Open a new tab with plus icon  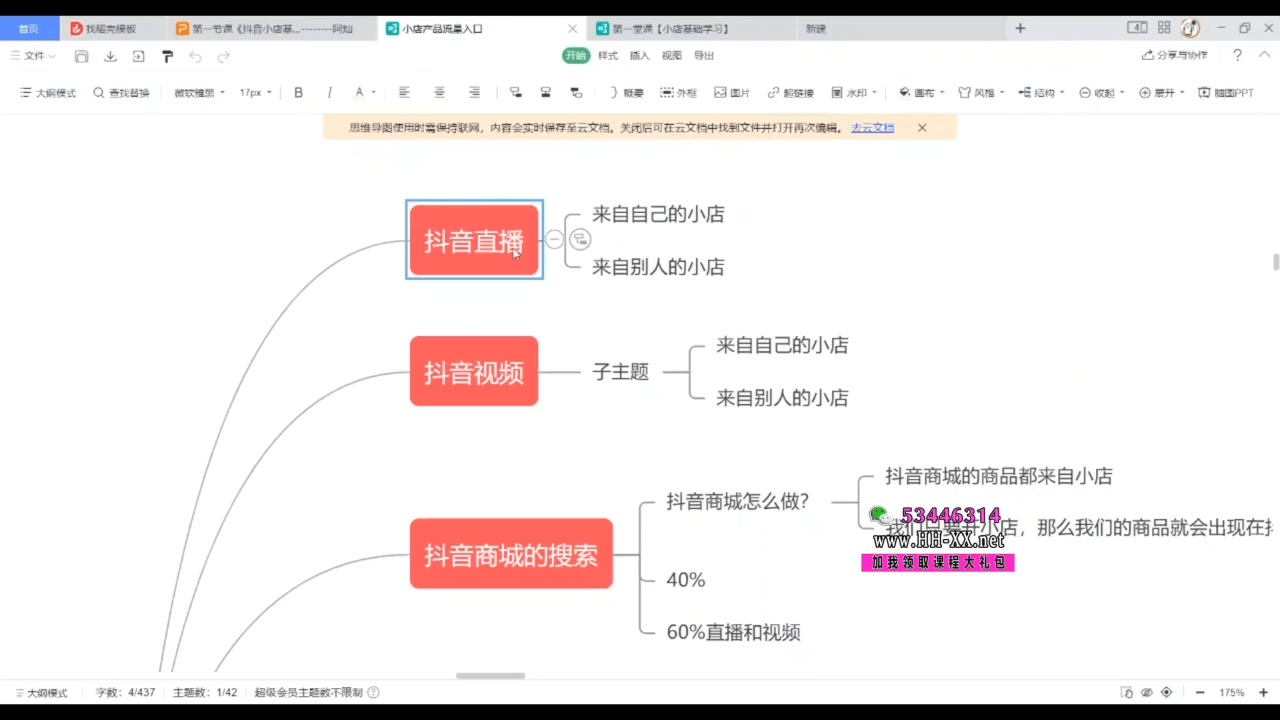1020,29
